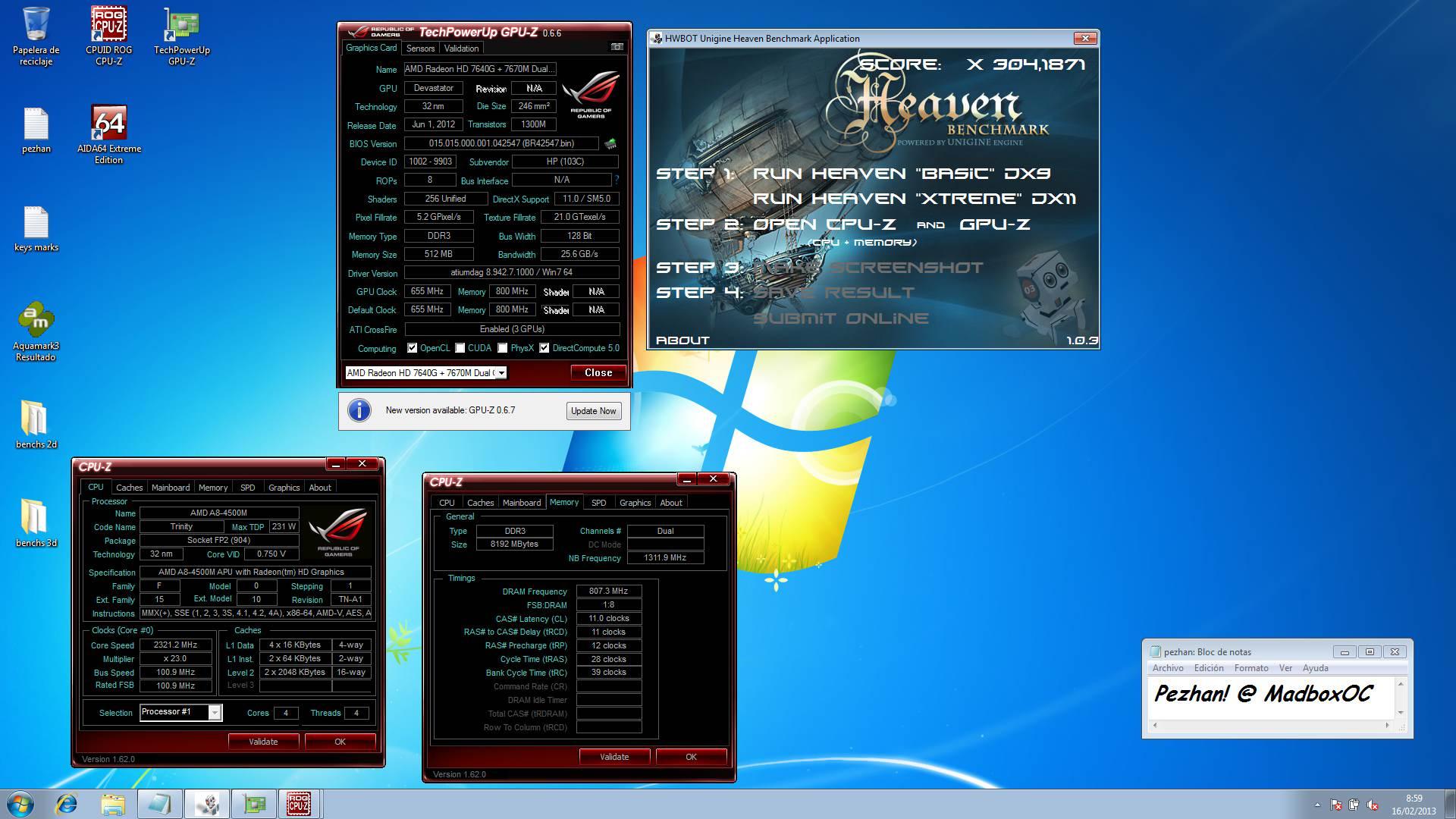Open Caches tab in left CPU-Z

tap(129, 488)
